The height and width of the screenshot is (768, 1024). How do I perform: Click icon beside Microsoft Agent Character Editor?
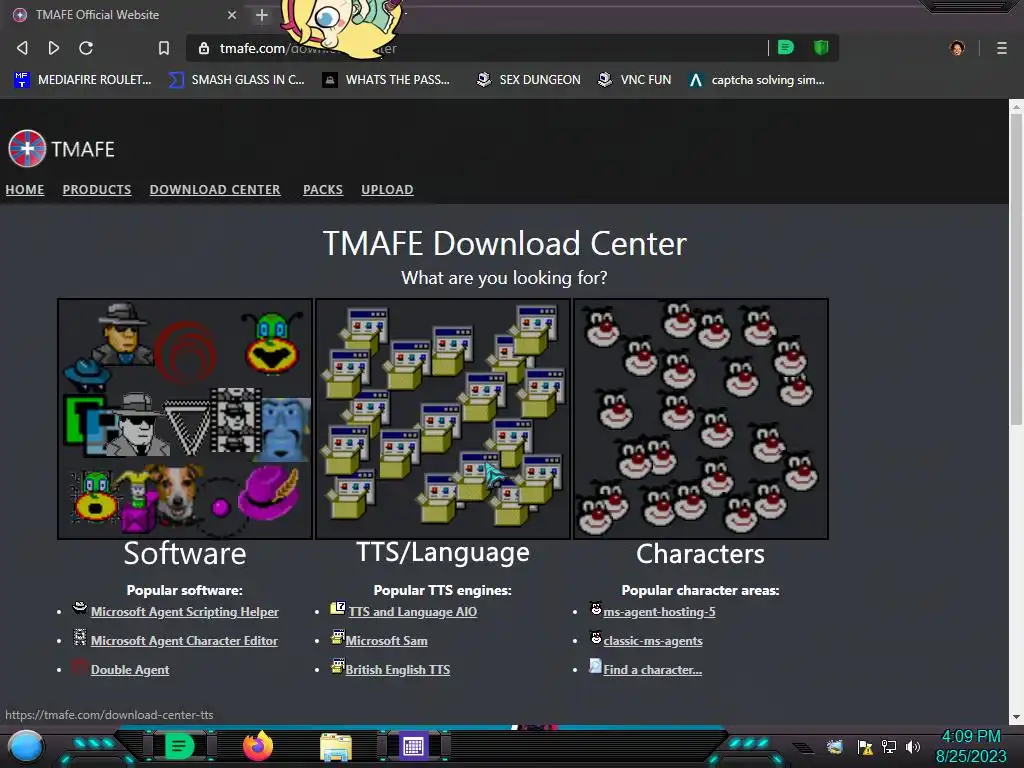pyautogui.click(x=80, y=637)
